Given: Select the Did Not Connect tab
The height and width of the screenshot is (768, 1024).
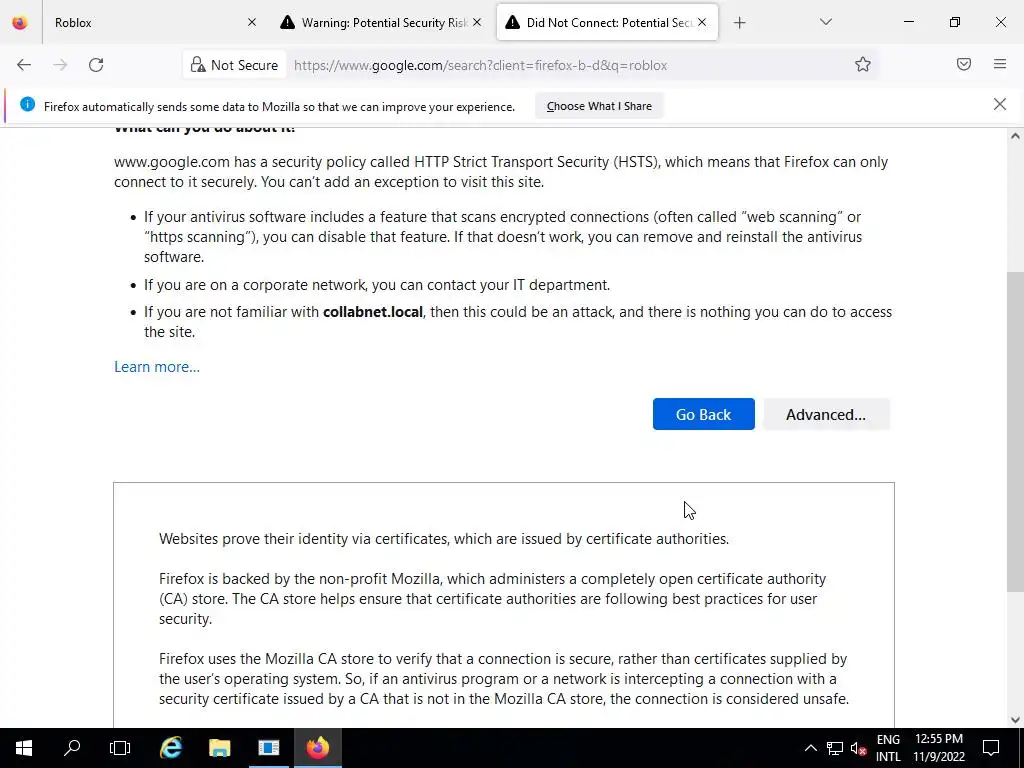Looking at the screenshot, I should point(607,22).
